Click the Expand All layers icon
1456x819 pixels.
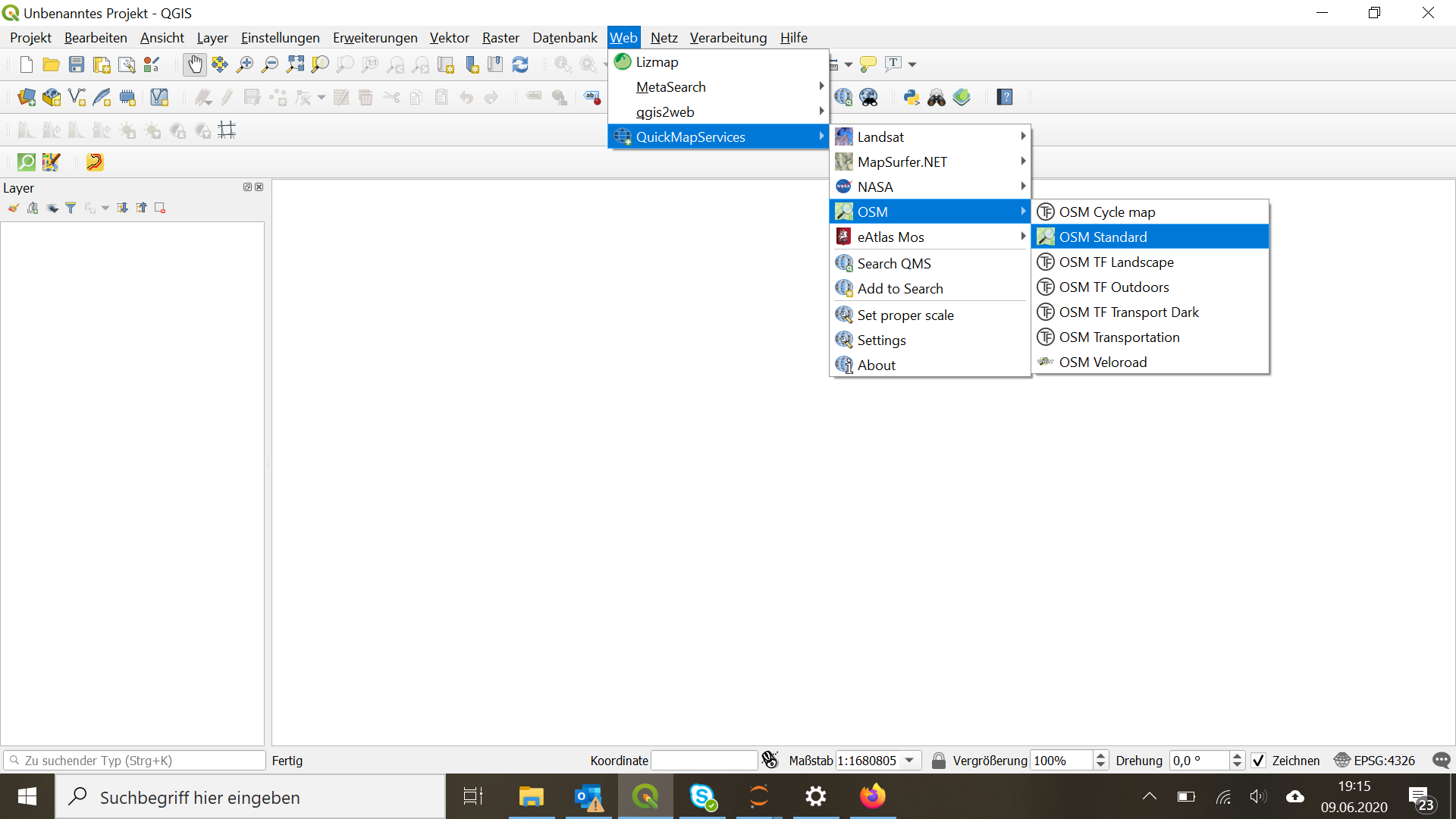click(x=123, y=208)
